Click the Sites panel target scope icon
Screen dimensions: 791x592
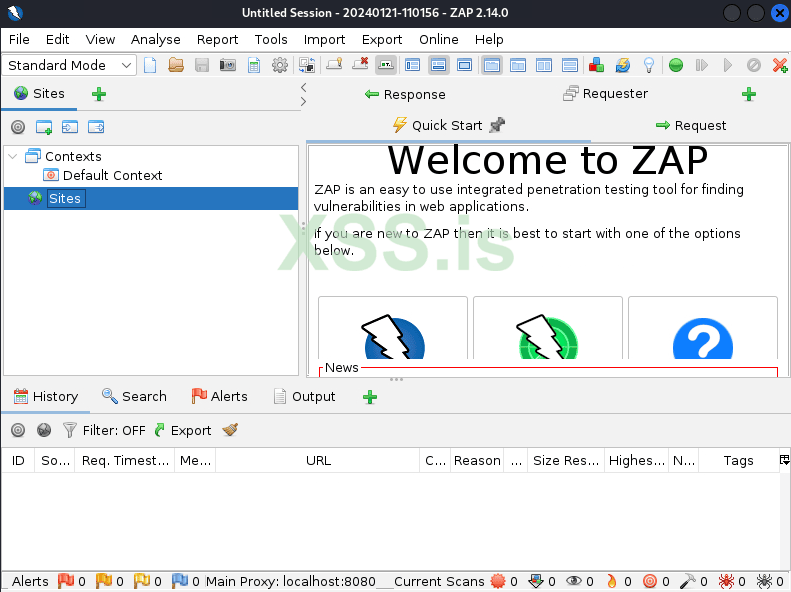coord(18,127)
